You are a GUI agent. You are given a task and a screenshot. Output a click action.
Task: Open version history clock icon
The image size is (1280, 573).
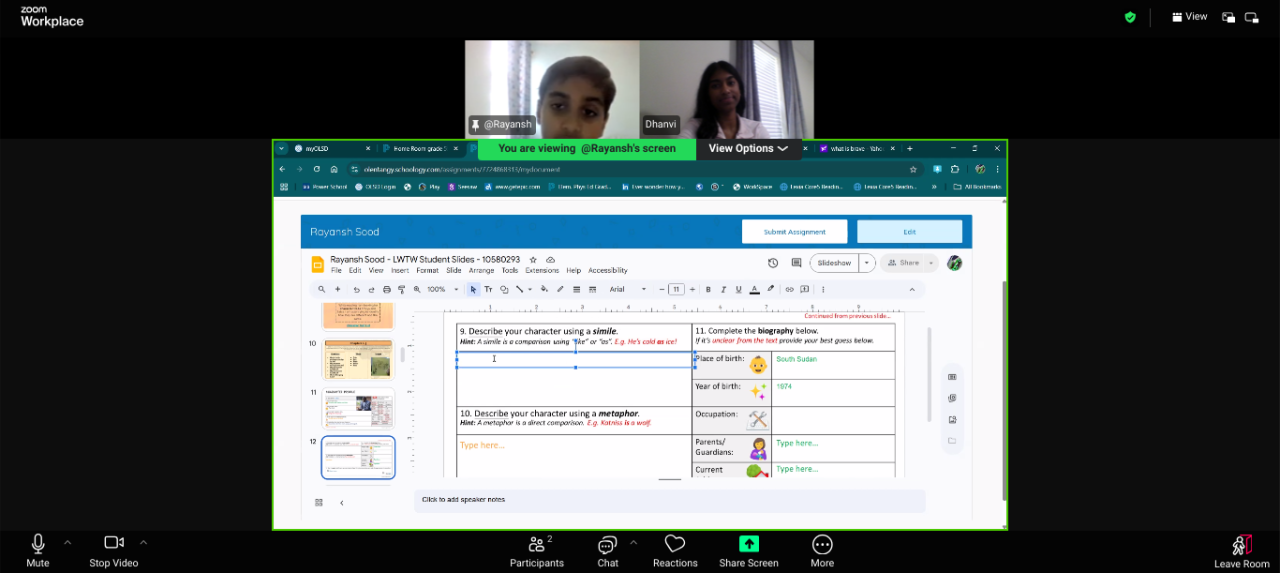pyautogui.click(x=773, y=263)
